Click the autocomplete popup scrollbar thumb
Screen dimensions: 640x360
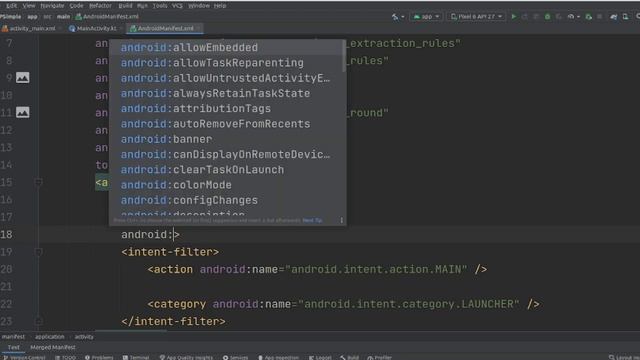[344, 57]
